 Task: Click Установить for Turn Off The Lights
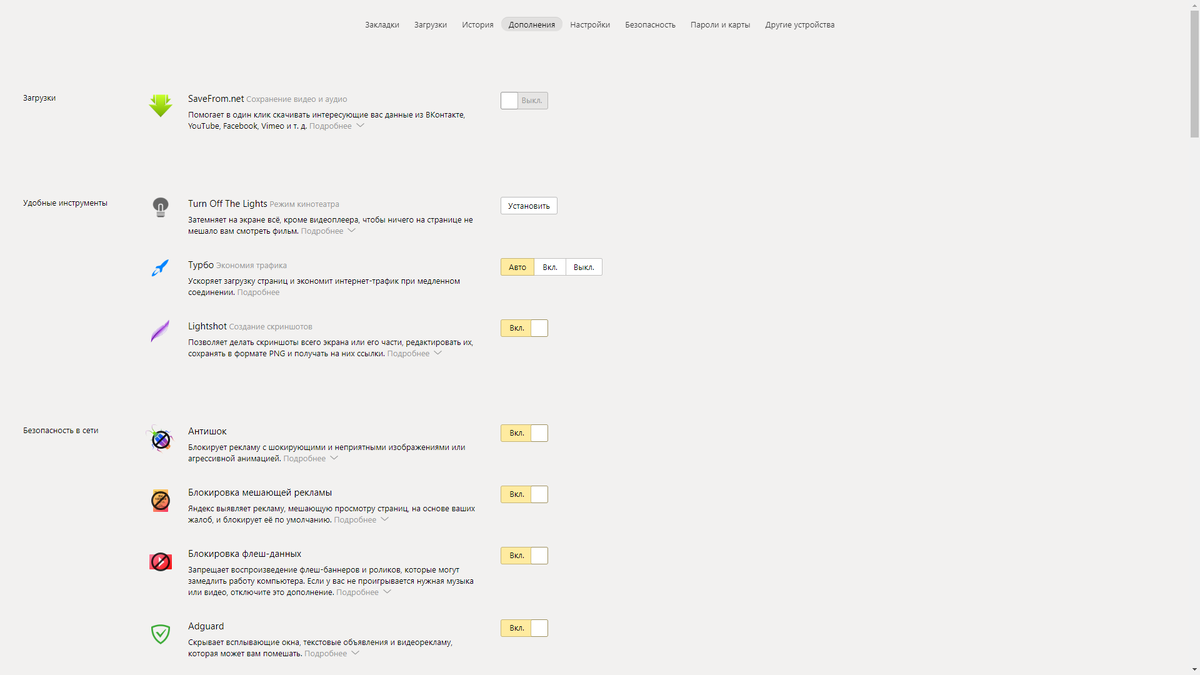pyautogui.click(x=529, y=205)
